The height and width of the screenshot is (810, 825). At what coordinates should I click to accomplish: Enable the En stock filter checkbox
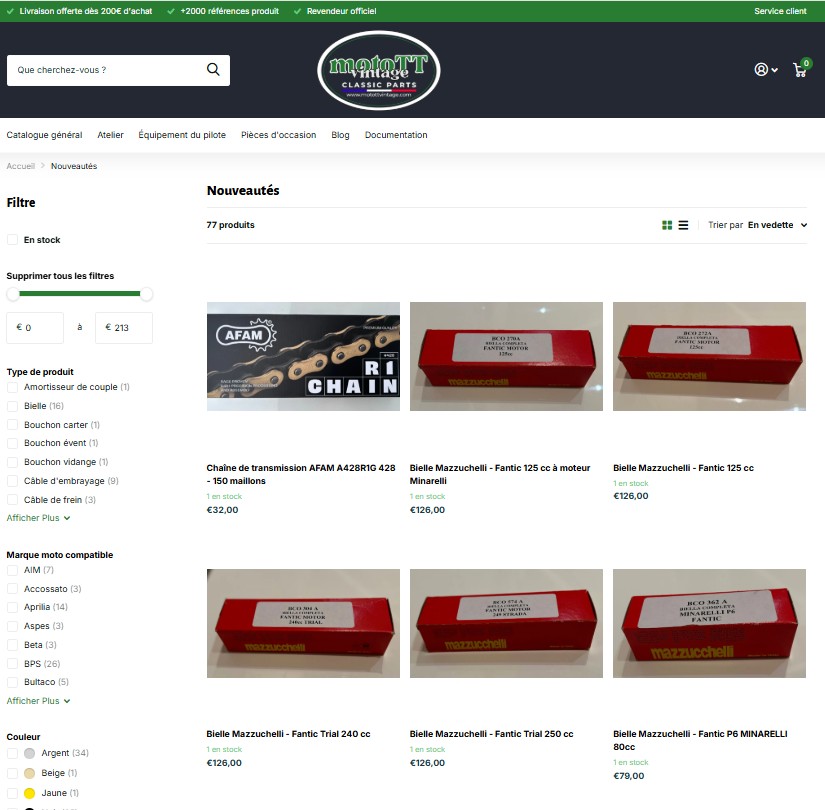(13, 240)
